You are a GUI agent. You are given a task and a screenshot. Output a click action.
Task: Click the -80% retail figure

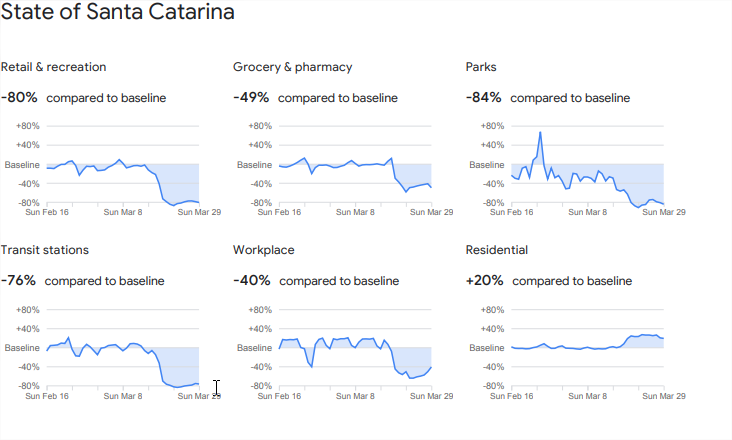tap(20, 98)
